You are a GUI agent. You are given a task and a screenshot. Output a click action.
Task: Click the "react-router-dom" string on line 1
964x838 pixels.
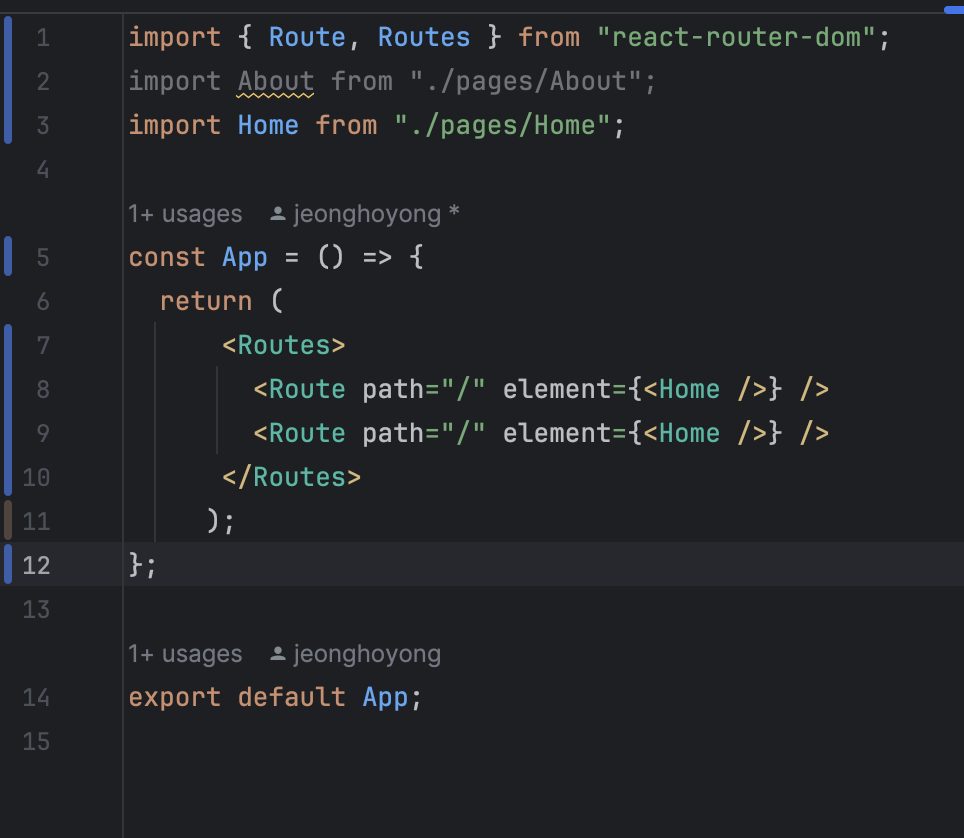(736, 38)
